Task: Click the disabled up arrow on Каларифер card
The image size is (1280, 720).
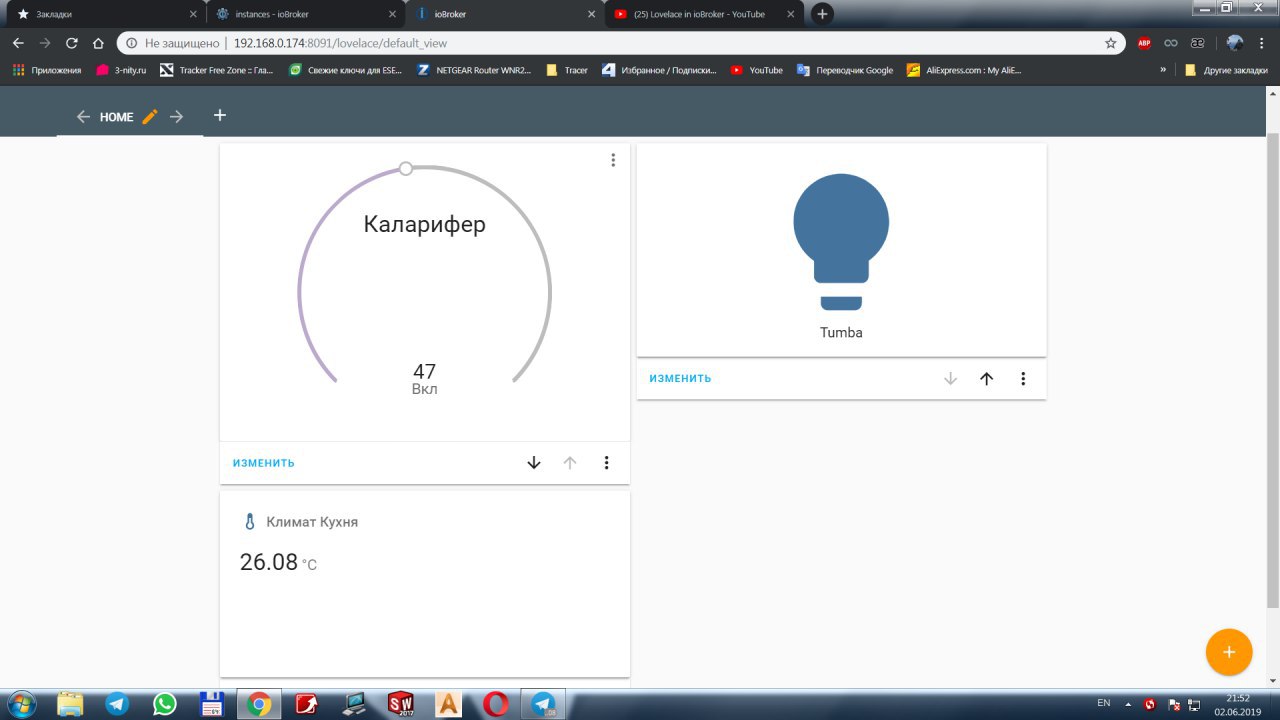Action: click(x=570, y=463)
